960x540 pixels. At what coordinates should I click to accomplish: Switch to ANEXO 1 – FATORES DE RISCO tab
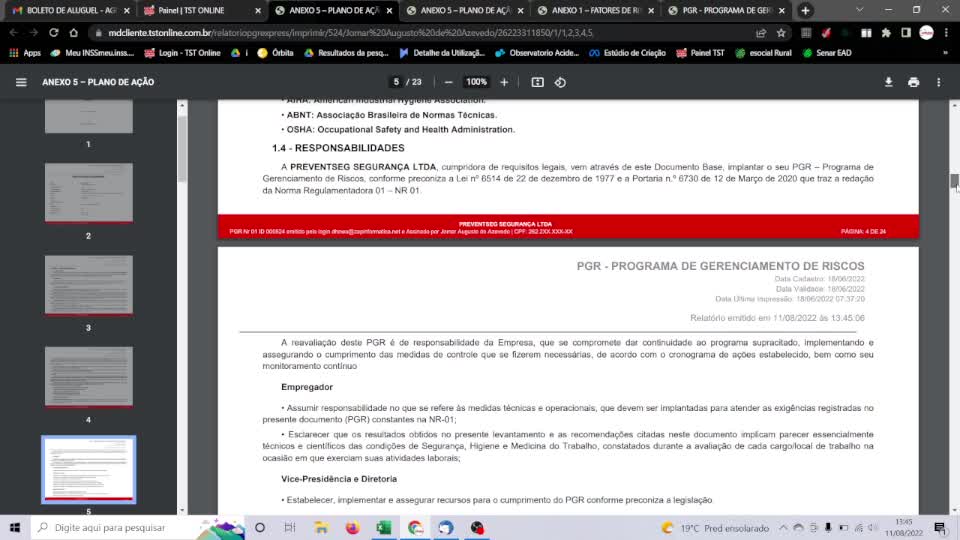596,10
